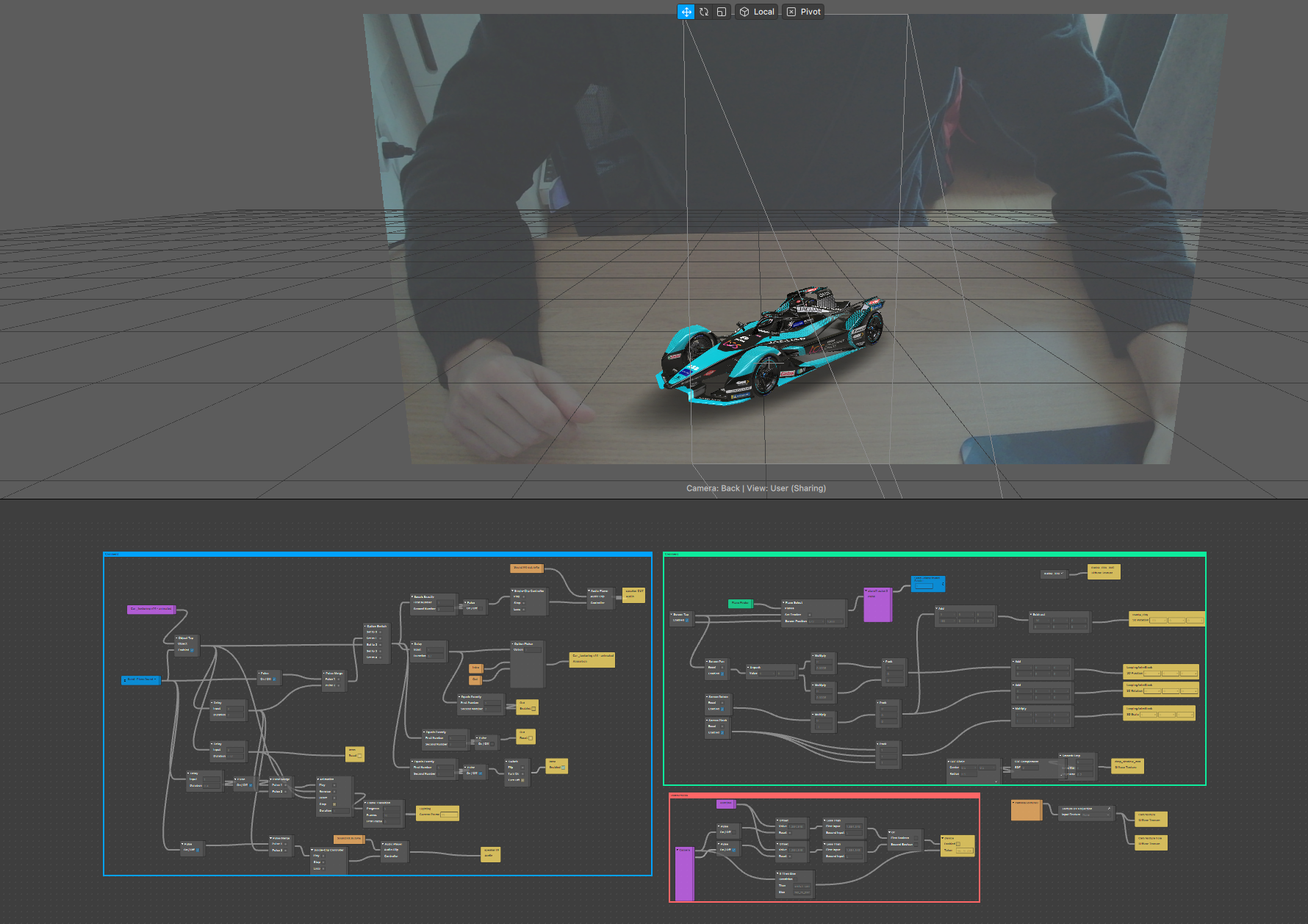Toggle Enabled checkbox on Object Tap patch
The height and width of the screenshot is (924, 1308).
pos(192,650)
